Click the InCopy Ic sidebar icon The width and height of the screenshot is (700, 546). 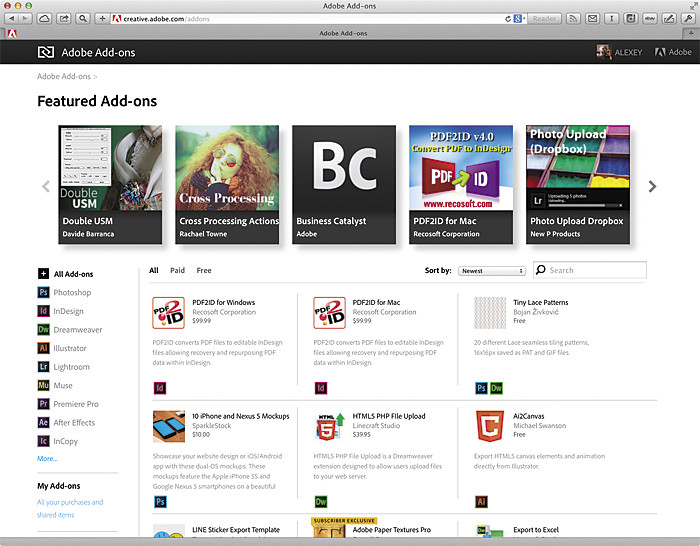(x=43, y=441)
